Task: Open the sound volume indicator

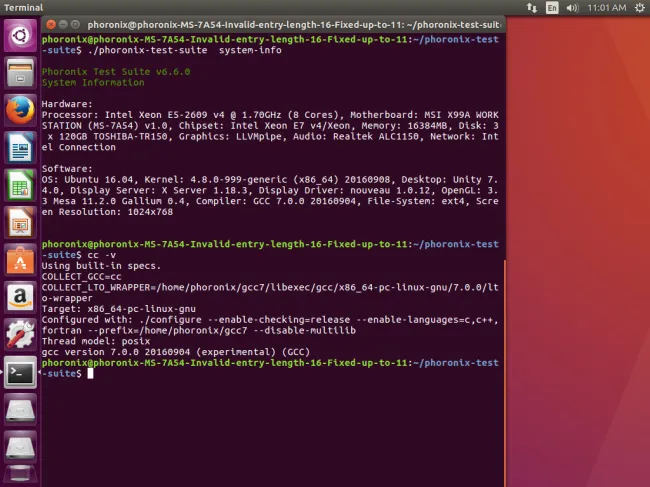Action: tap(572, 7)
